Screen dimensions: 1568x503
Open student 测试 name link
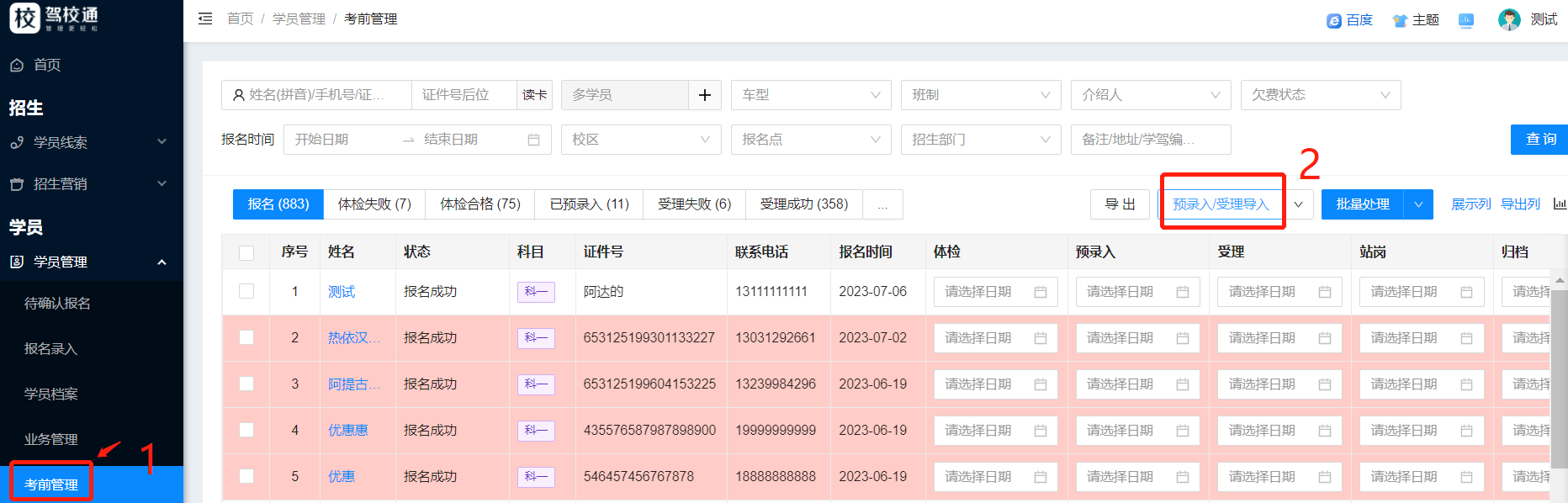point(342,292)
